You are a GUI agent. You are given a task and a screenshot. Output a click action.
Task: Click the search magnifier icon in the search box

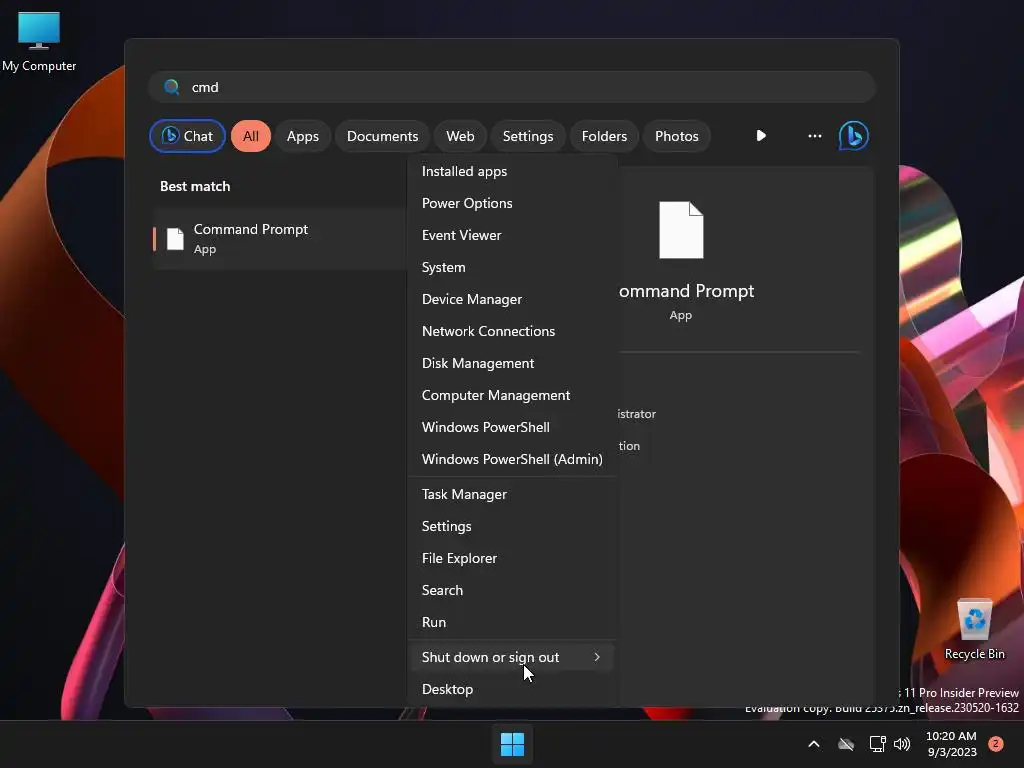(172, 87)
